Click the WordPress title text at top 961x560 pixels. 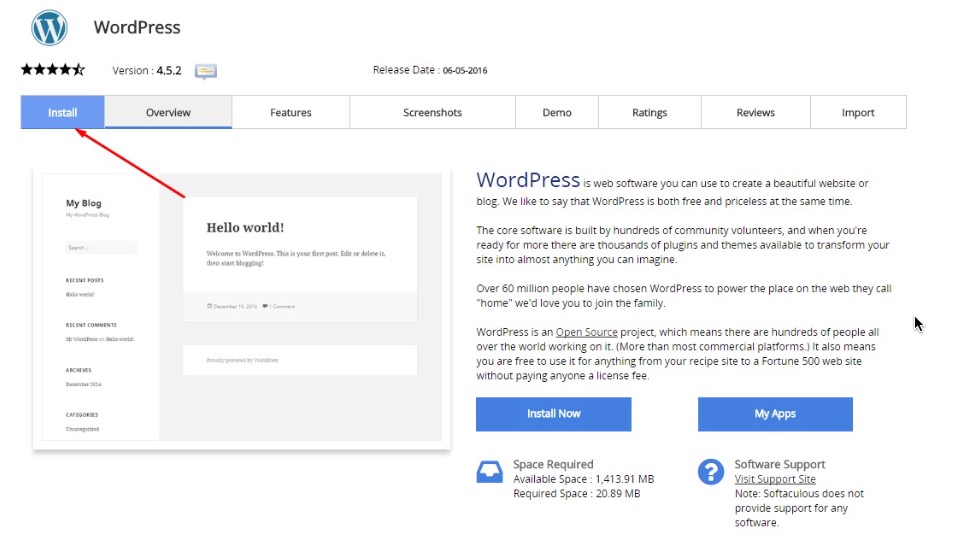[x=137, y=28]
